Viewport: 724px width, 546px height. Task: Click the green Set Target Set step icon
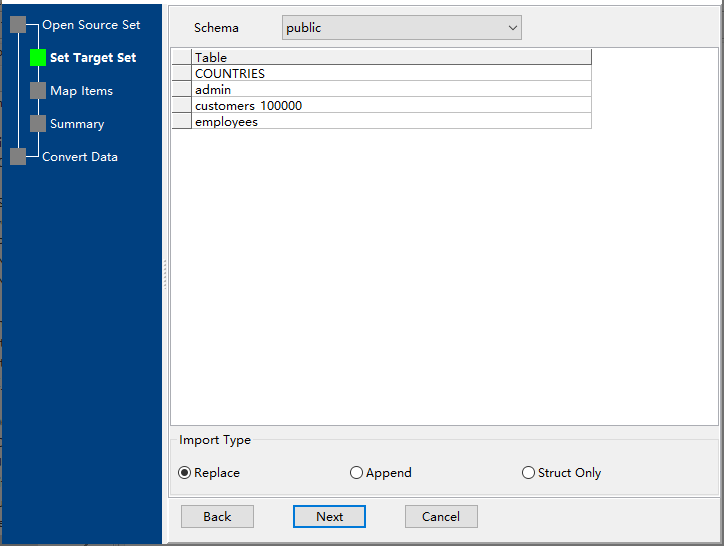[38, 58]
